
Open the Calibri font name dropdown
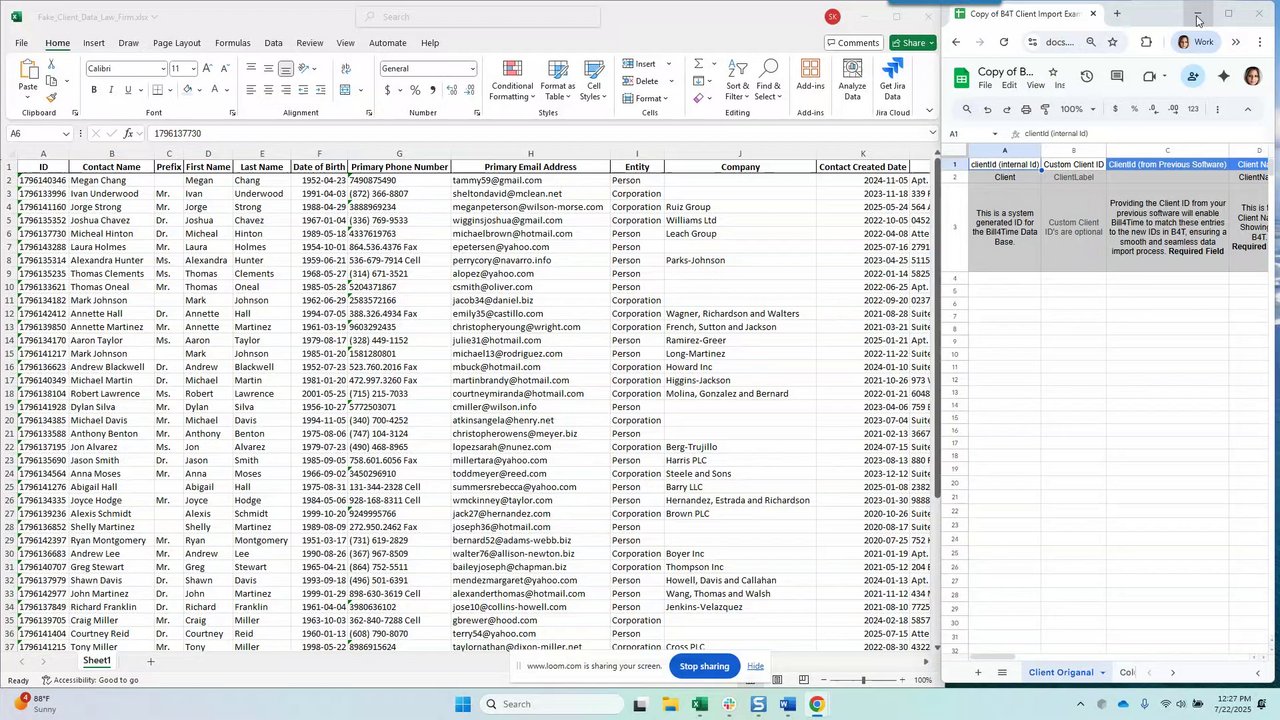(x=163, y=69)
